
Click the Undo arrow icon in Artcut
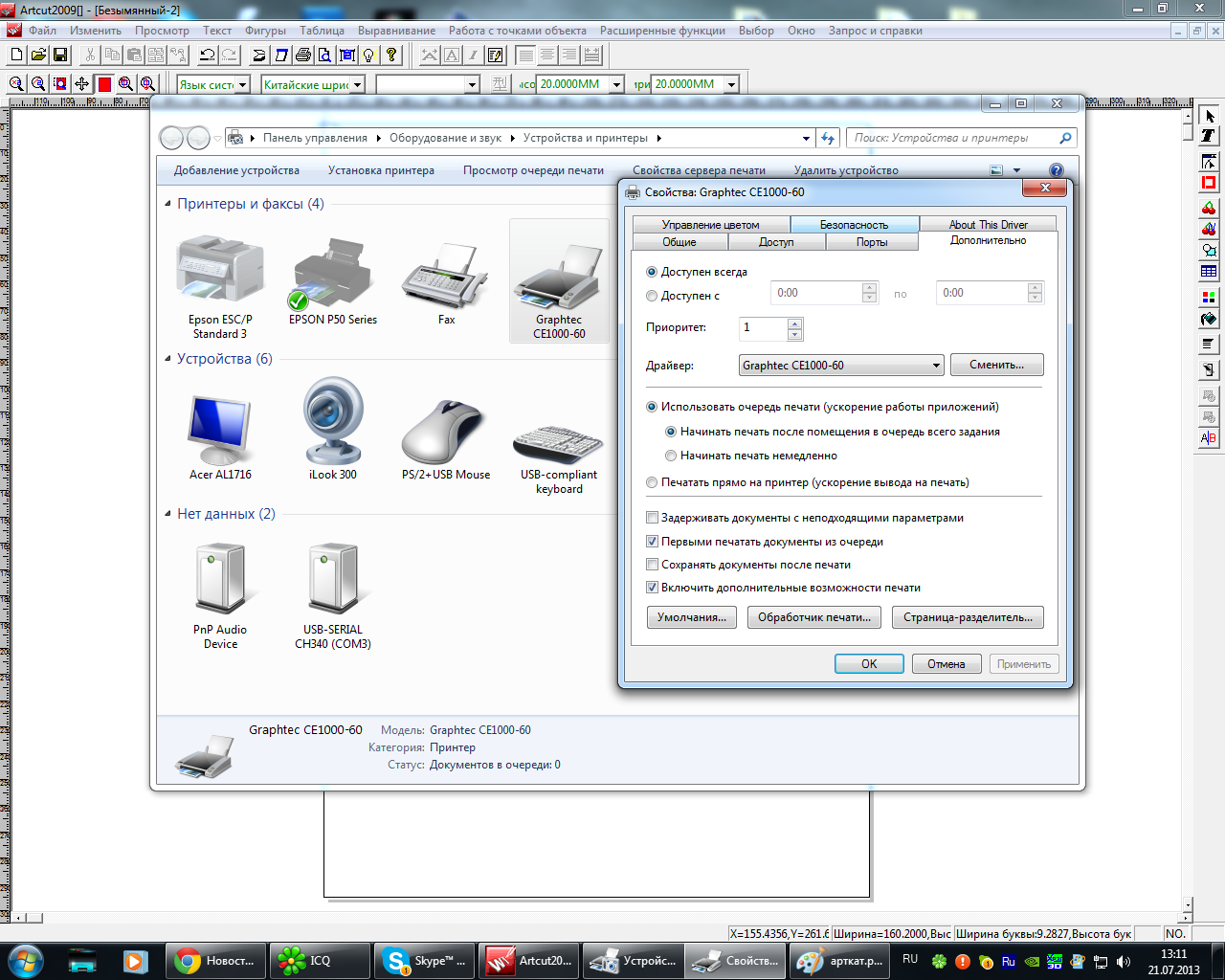tap(208, 56)
